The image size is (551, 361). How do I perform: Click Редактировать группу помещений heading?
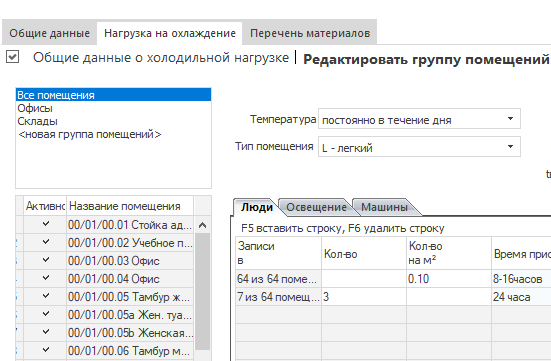point(426,59)
